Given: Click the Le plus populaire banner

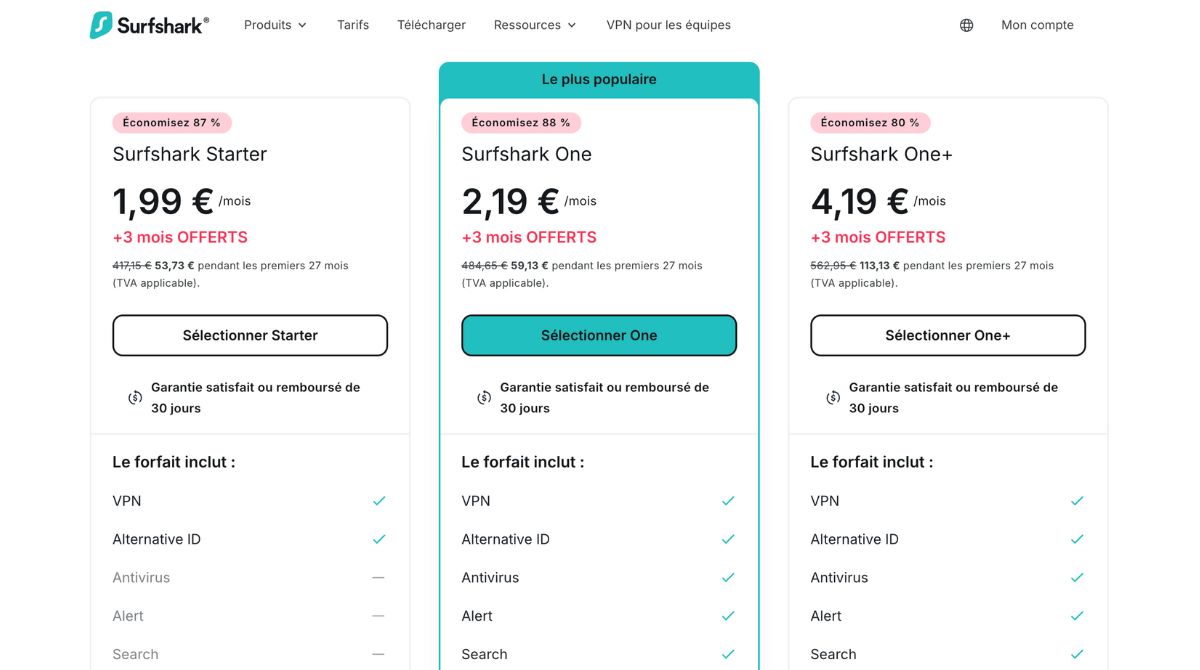Looking at the screenshot, I should pos(598,78).
